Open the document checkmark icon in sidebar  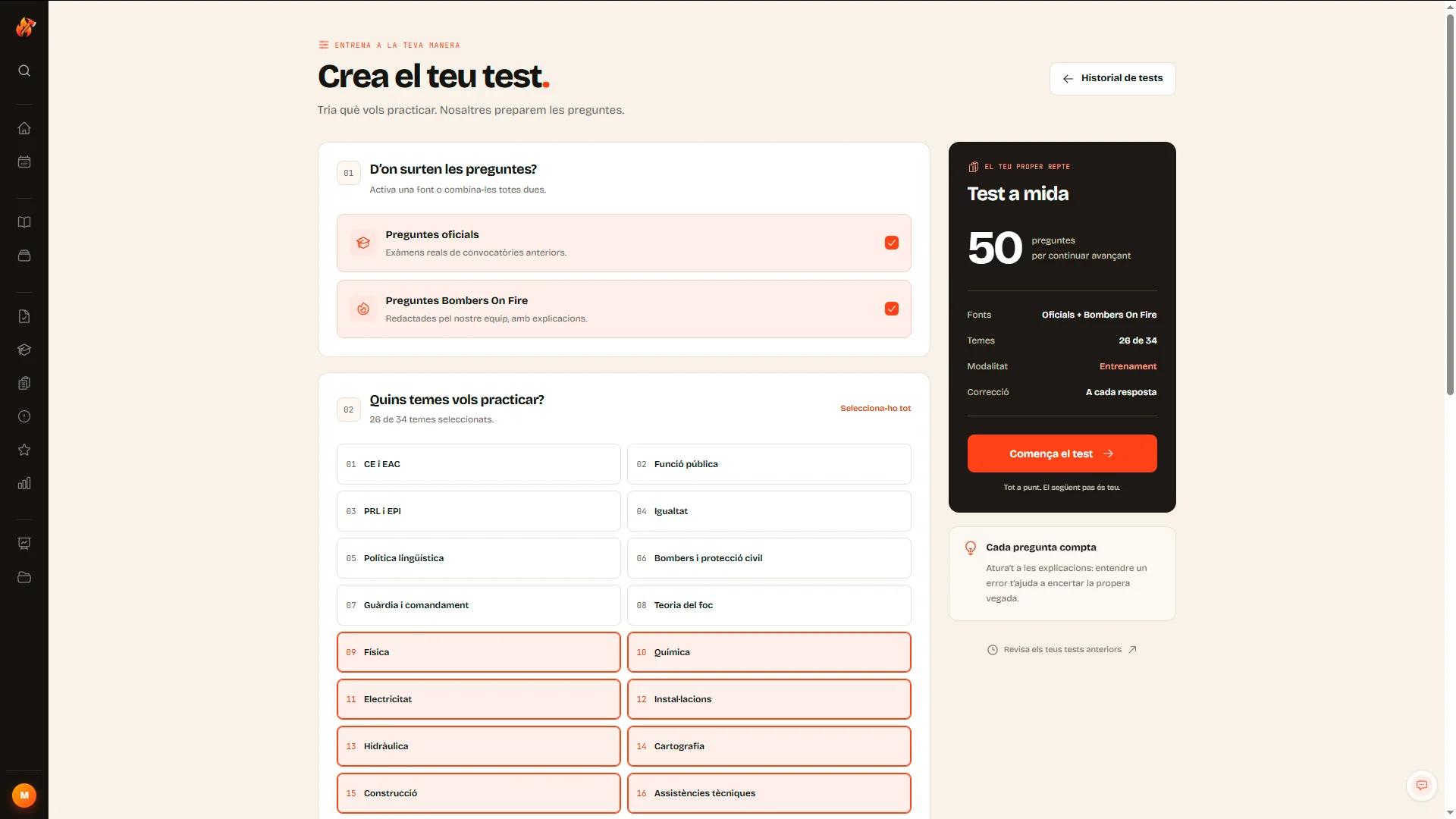tap(24, 316)
